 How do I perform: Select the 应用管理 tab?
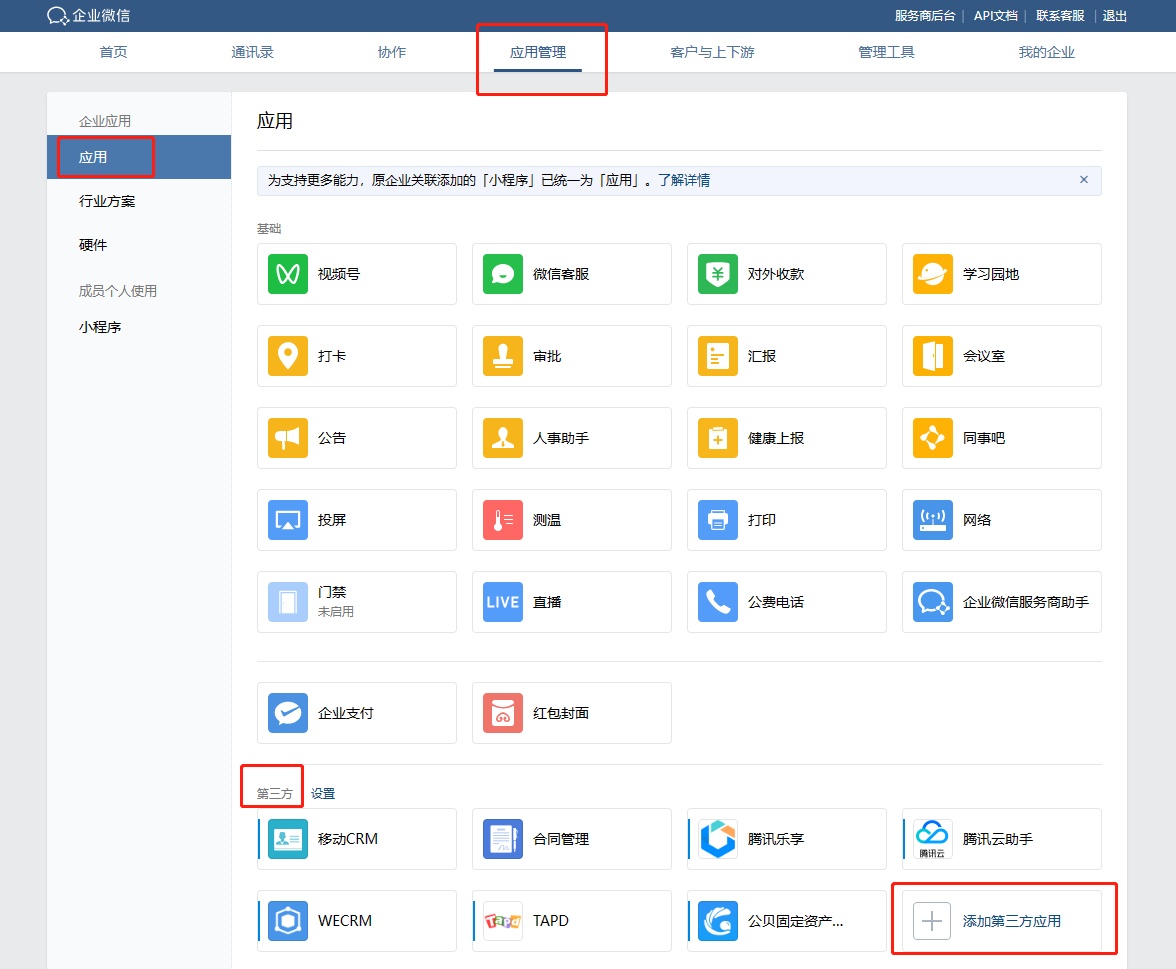coord(538,52)
